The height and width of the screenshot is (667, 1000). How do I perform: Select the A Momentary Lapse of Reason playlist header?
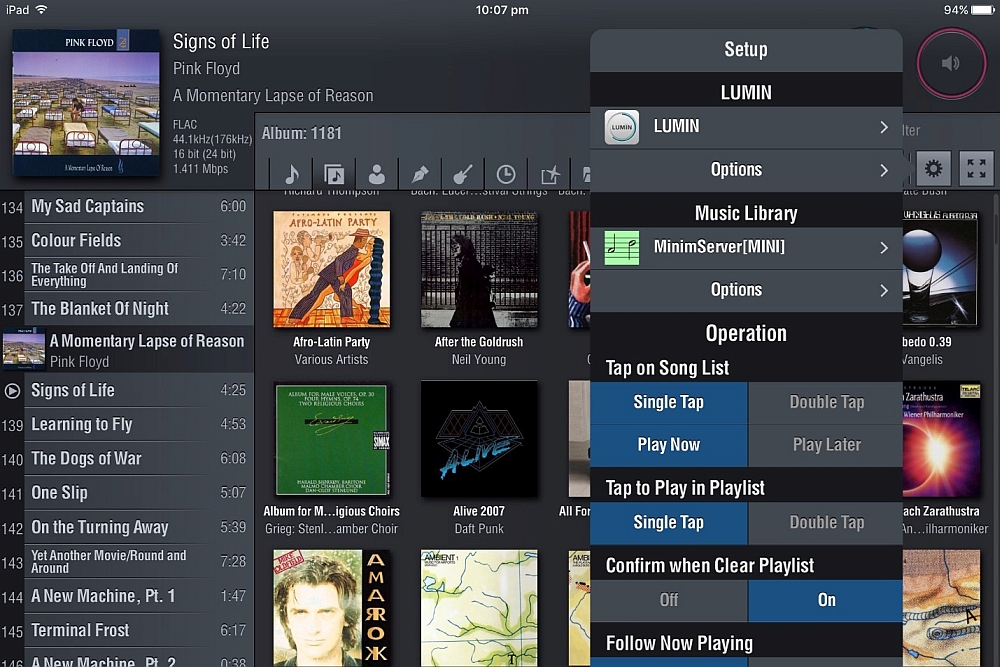coord(127,349)
